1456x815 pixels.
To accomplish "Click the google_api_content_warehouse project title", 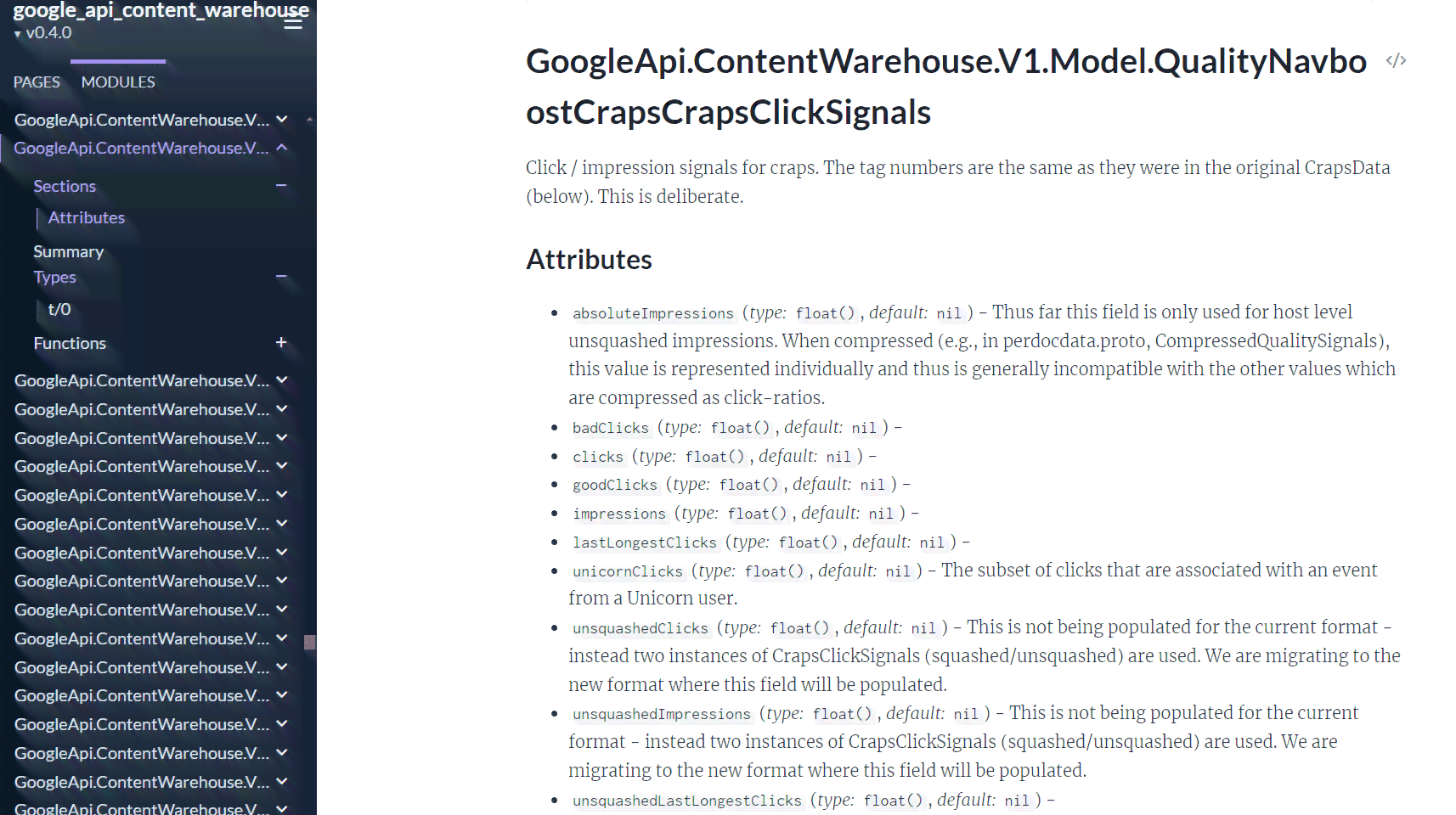I will tap(161, 10).
